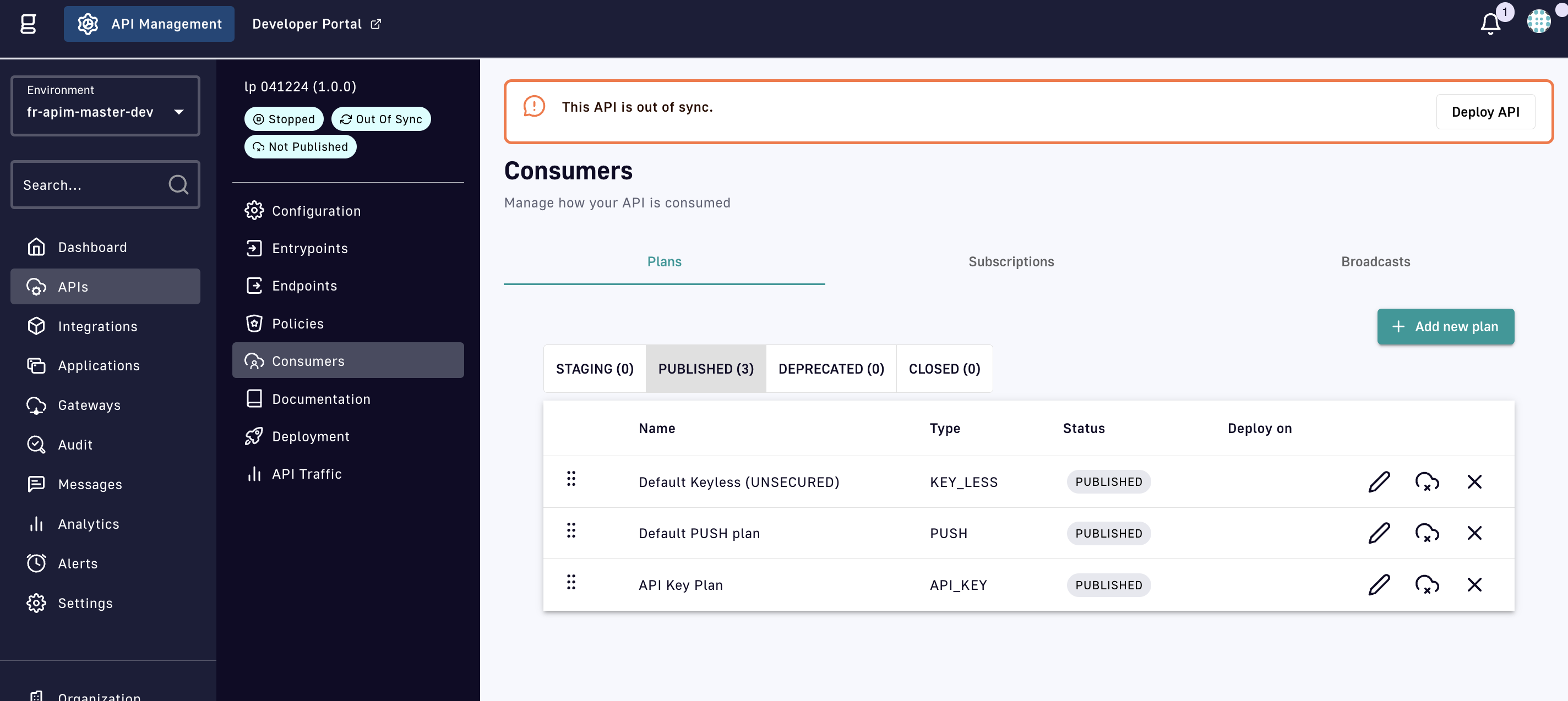Show STAGING (0) plans
The height and width of the screenshot is (701, 1568).
click(594, 369)
